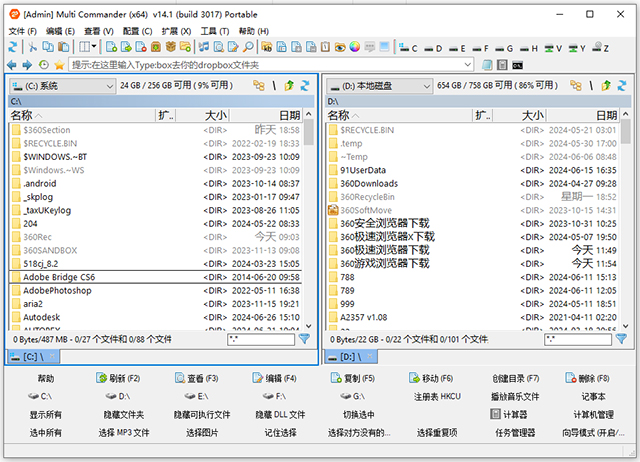Viewport: 640px width, 462px height.
Task: Select the AdobePhotoshop folder
Action: coord(155,291)
